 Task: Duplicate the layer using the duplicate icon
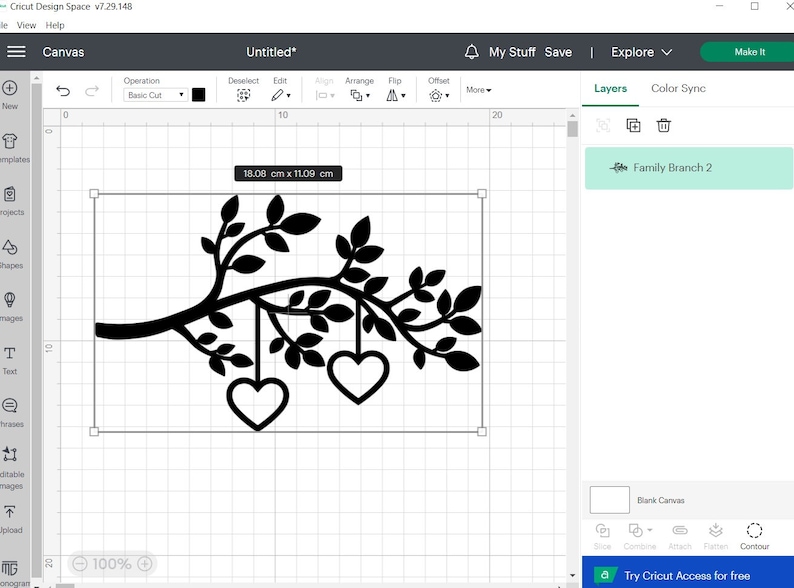pyautogui.click(x=633, y=125)
